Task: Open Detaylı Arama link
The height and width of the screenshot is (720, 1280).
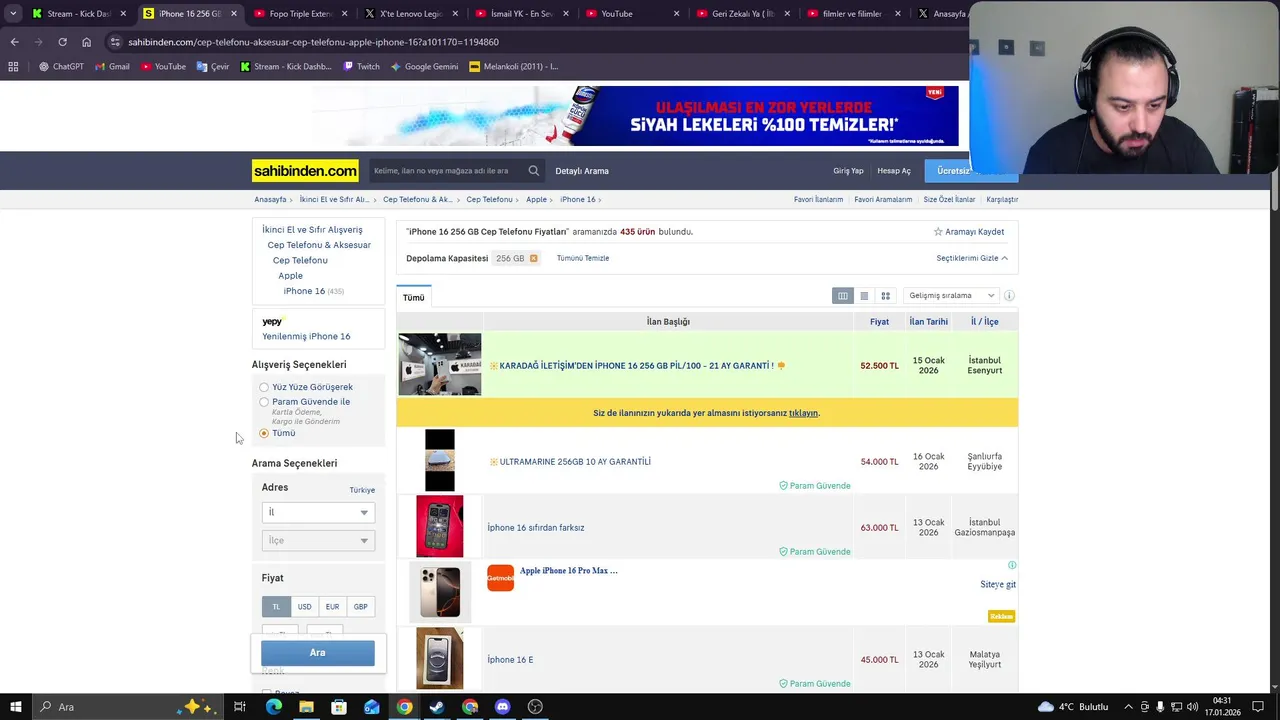Action: pos(582,171)
